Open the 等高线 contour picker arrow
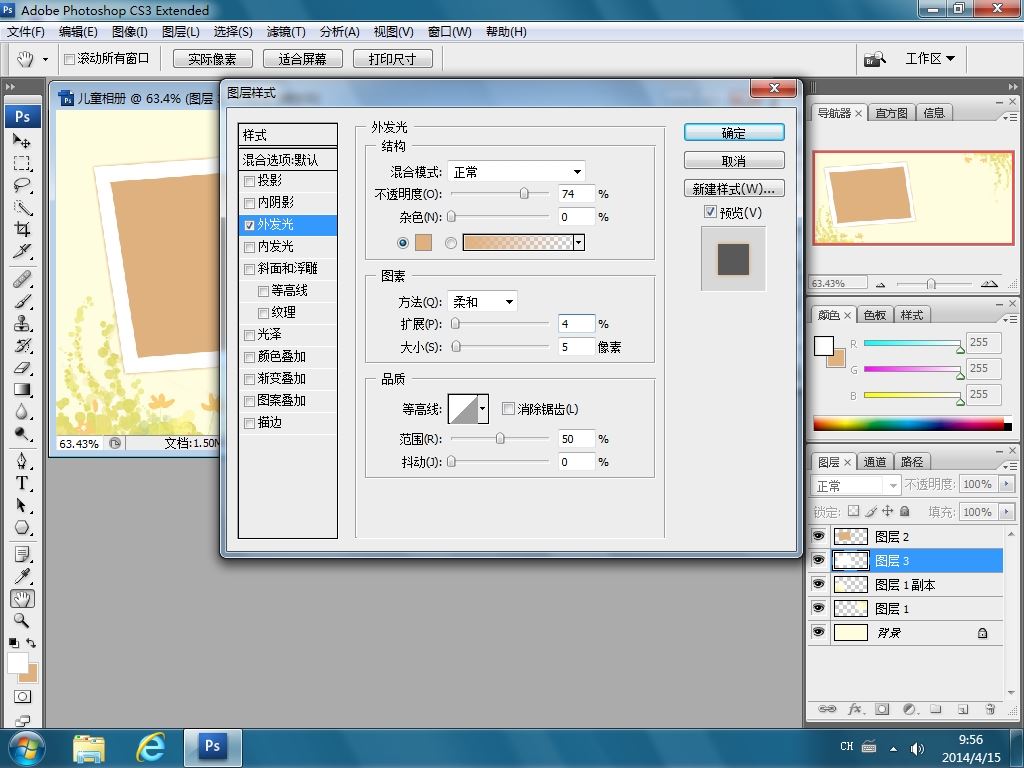The width and height of the screenshot is (1024, 768). 483,409
